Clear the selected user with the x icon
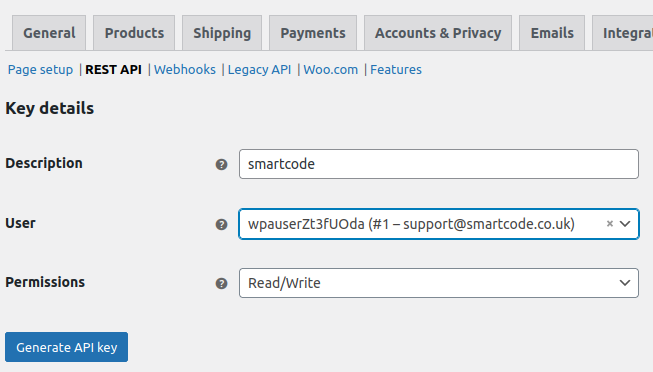Viewport: 653px width, 372px height. pyautogui.click(x=610, y=224)
